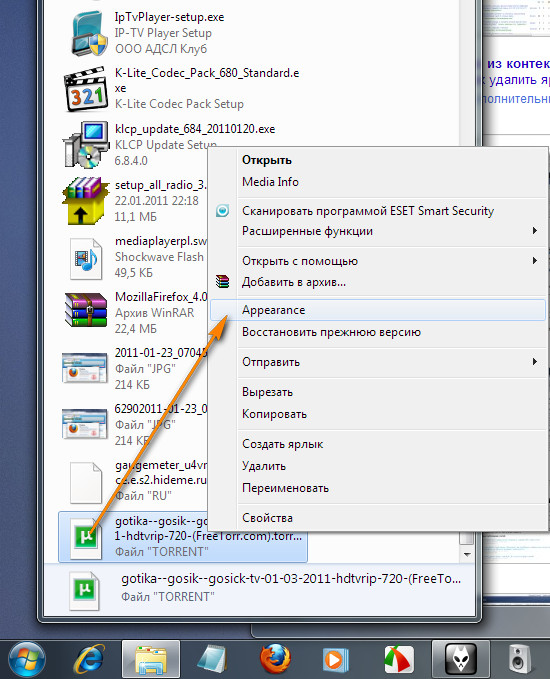Open the media player taskbar icon
Image resolution: width=550 pixels, height=679 pixels.
click(x=336, y=660)
